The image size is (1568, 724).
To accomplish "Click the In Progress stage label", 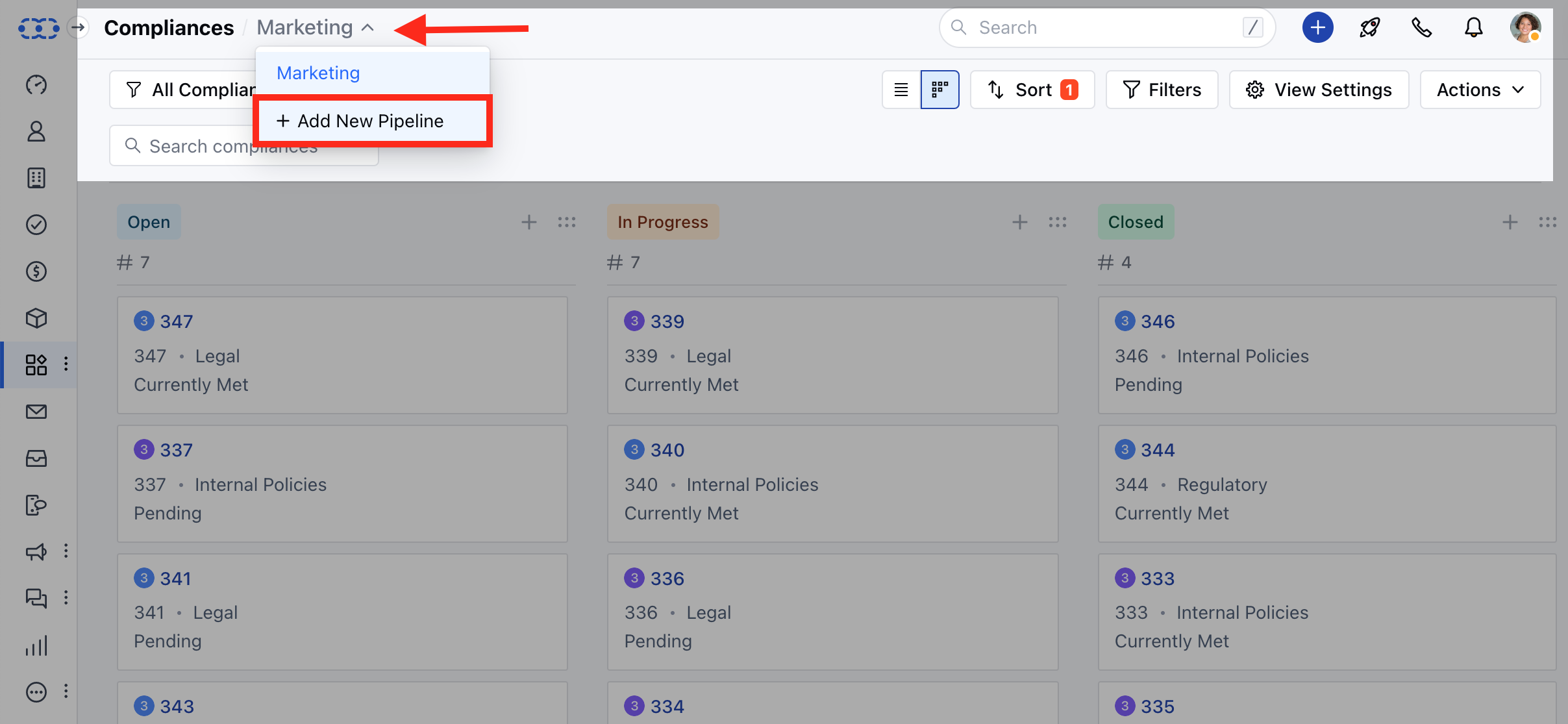I will point(663,222).
